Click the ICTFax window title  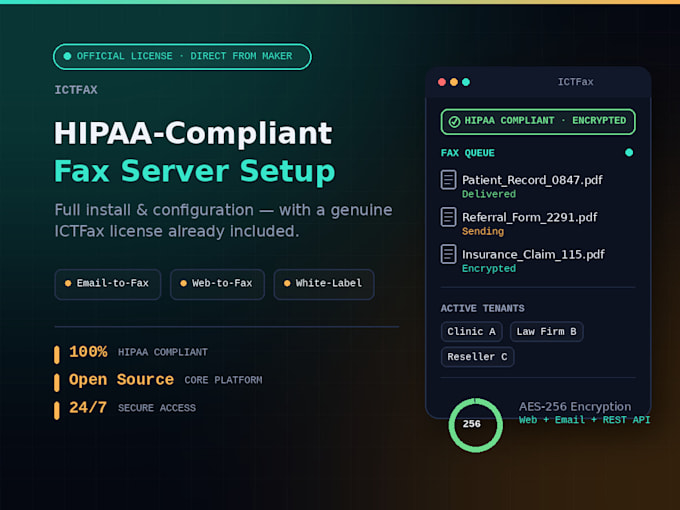pyautogui.click(x=575, y=82)
